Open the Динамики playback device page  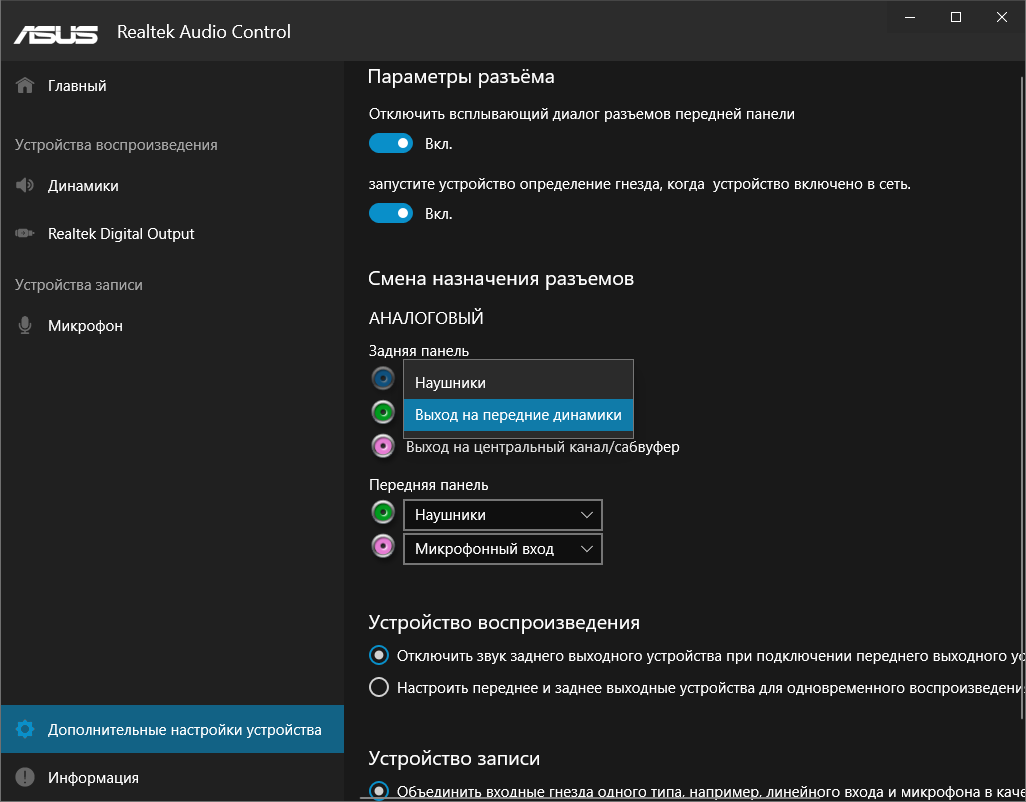(83, 186)
